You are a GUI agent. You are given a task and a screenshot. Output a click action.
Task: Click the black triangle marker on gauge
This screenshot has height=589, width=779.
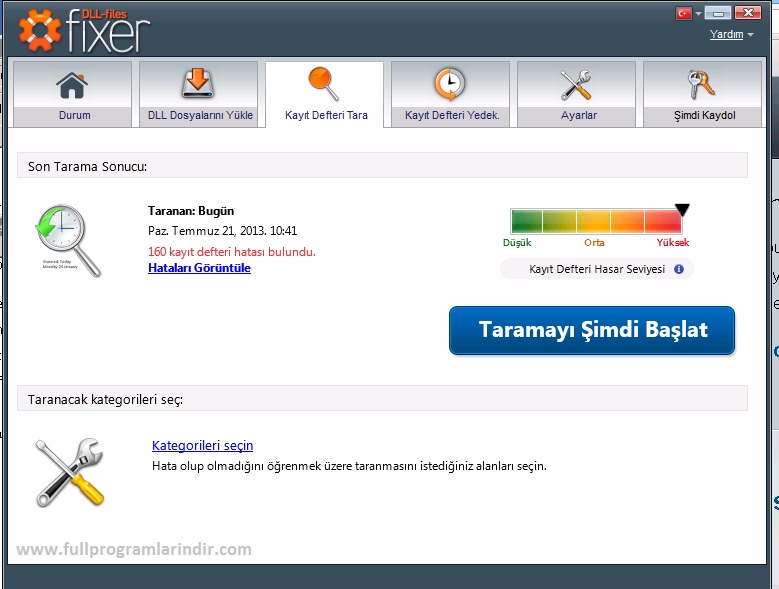coord(682,210)
